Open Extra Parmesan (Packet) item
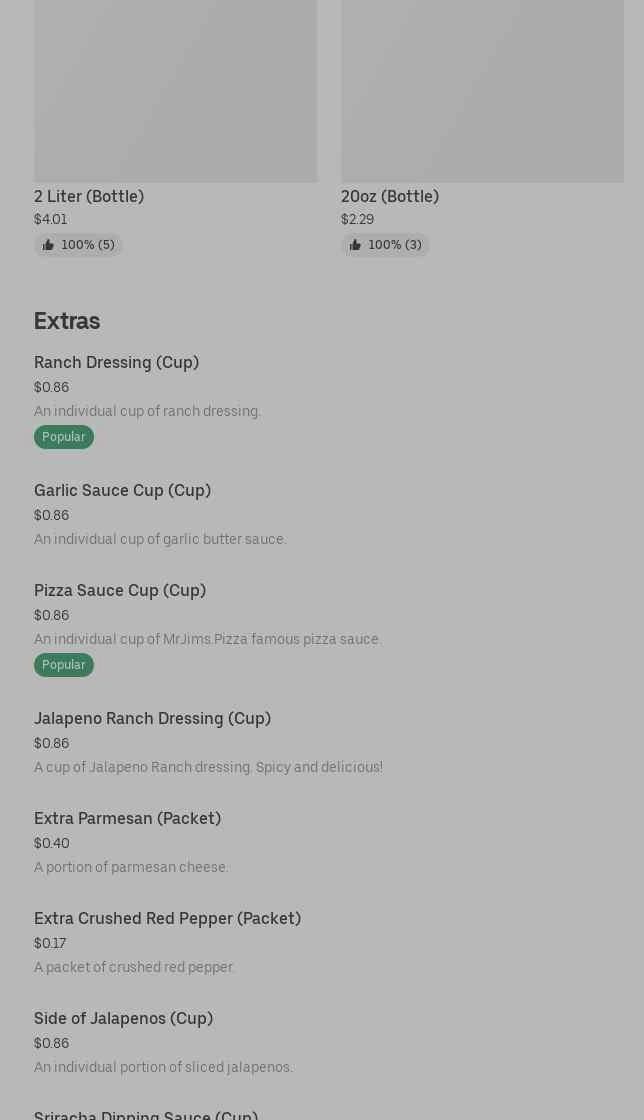644x1120 pixels. (x=127, y=819)
